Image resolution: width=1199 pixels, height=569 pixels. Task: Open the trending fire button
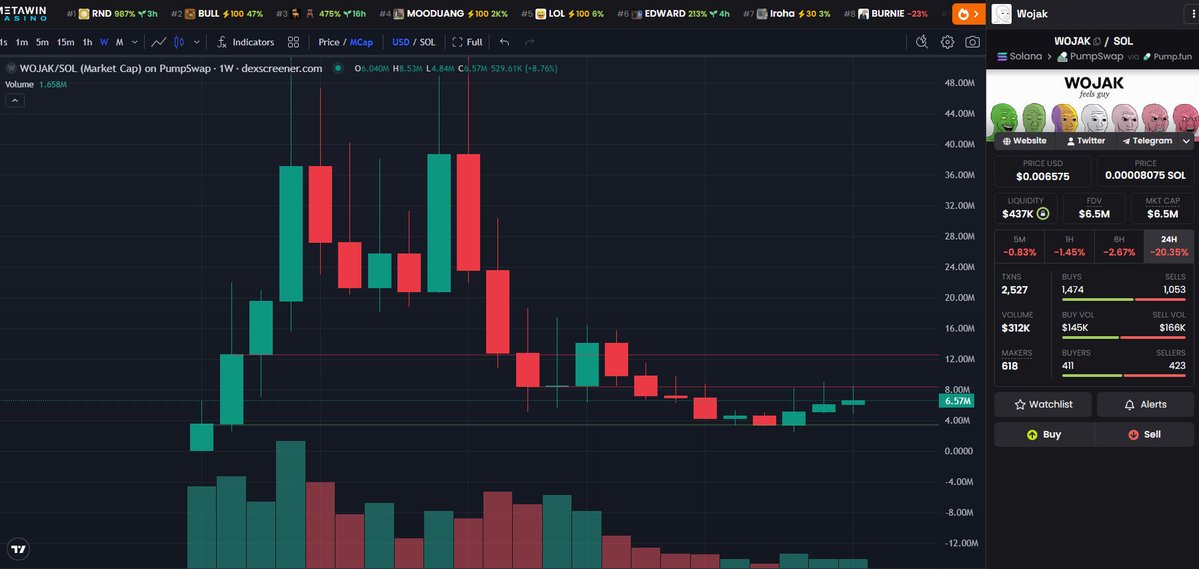tap(969, 14)
